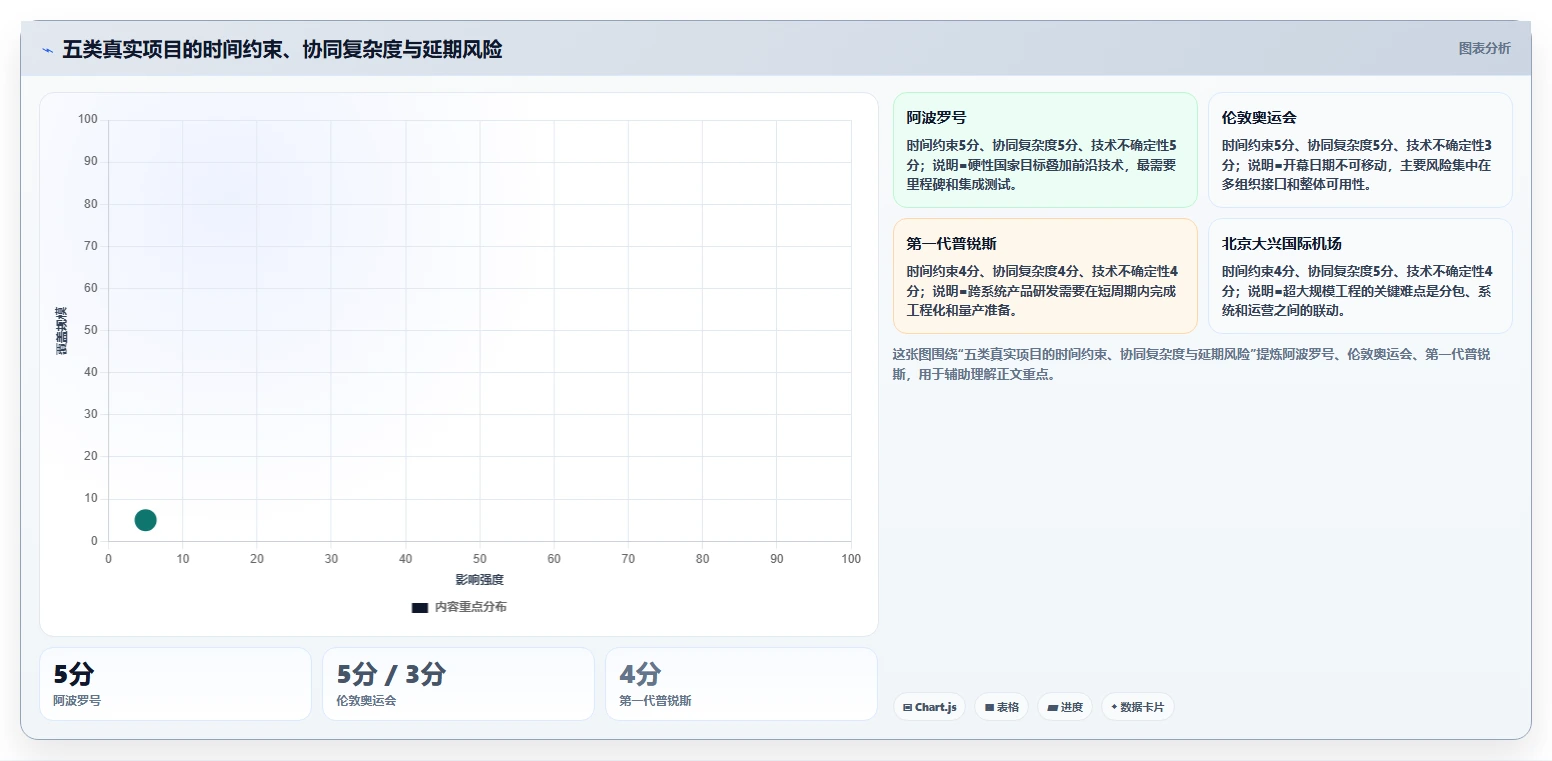Click the 进度 tag
This screenshot has height=761, width=1552.
(1065, 707)
